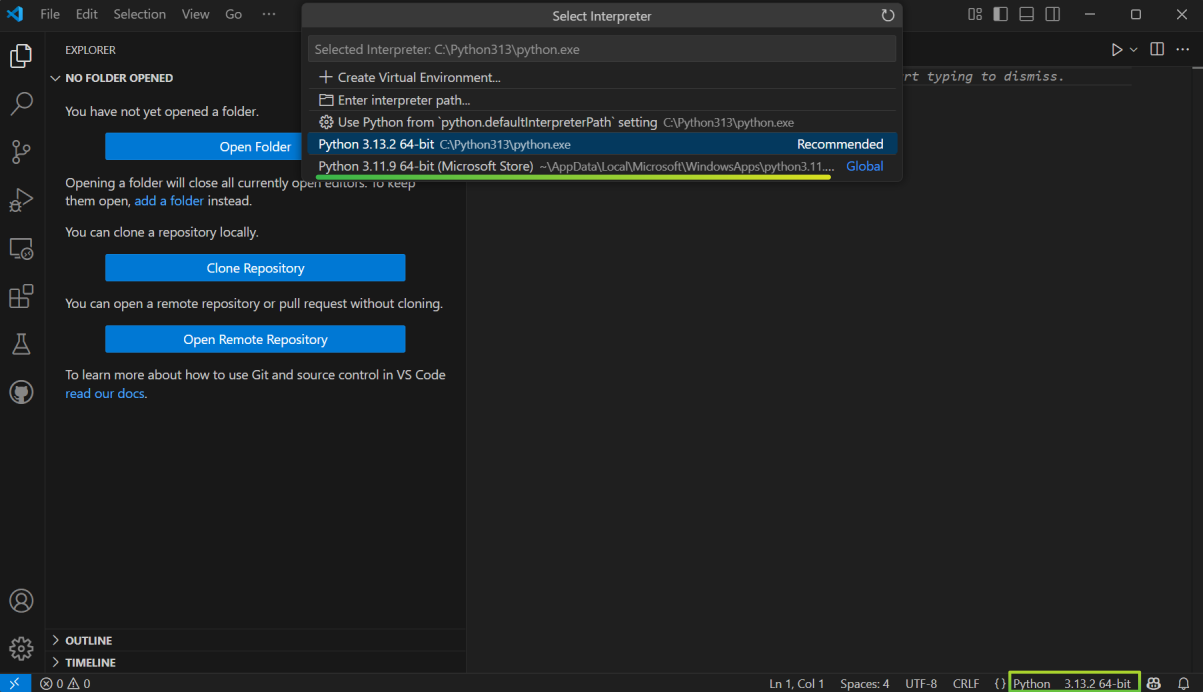Screen dimensions: 1203x692
Task: Open notifications bell in status bar
Action: pos(1183,683)
